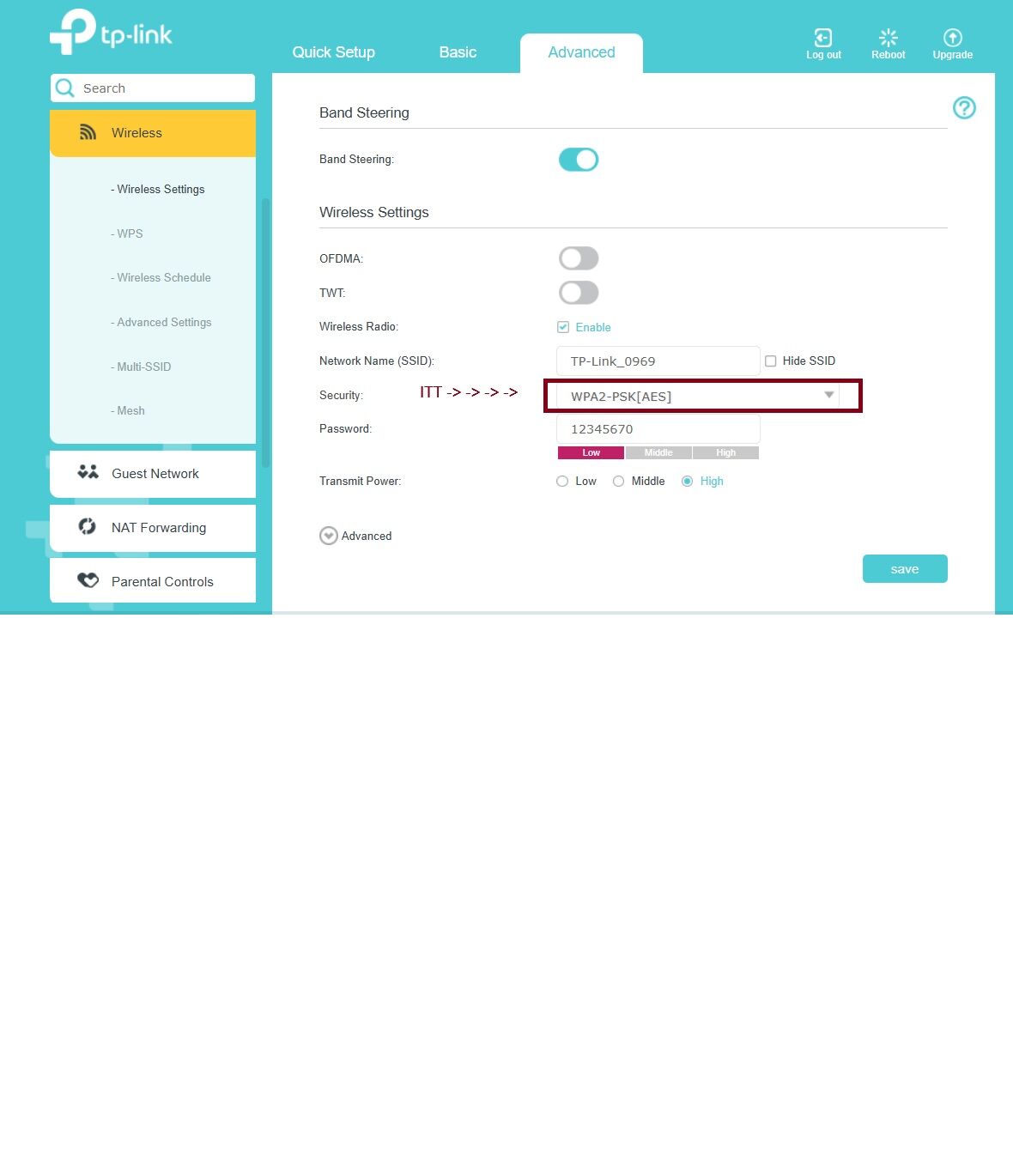Click the Password field
Image resolution: width=1013 pixels, height=1176 pixels.
658,429
